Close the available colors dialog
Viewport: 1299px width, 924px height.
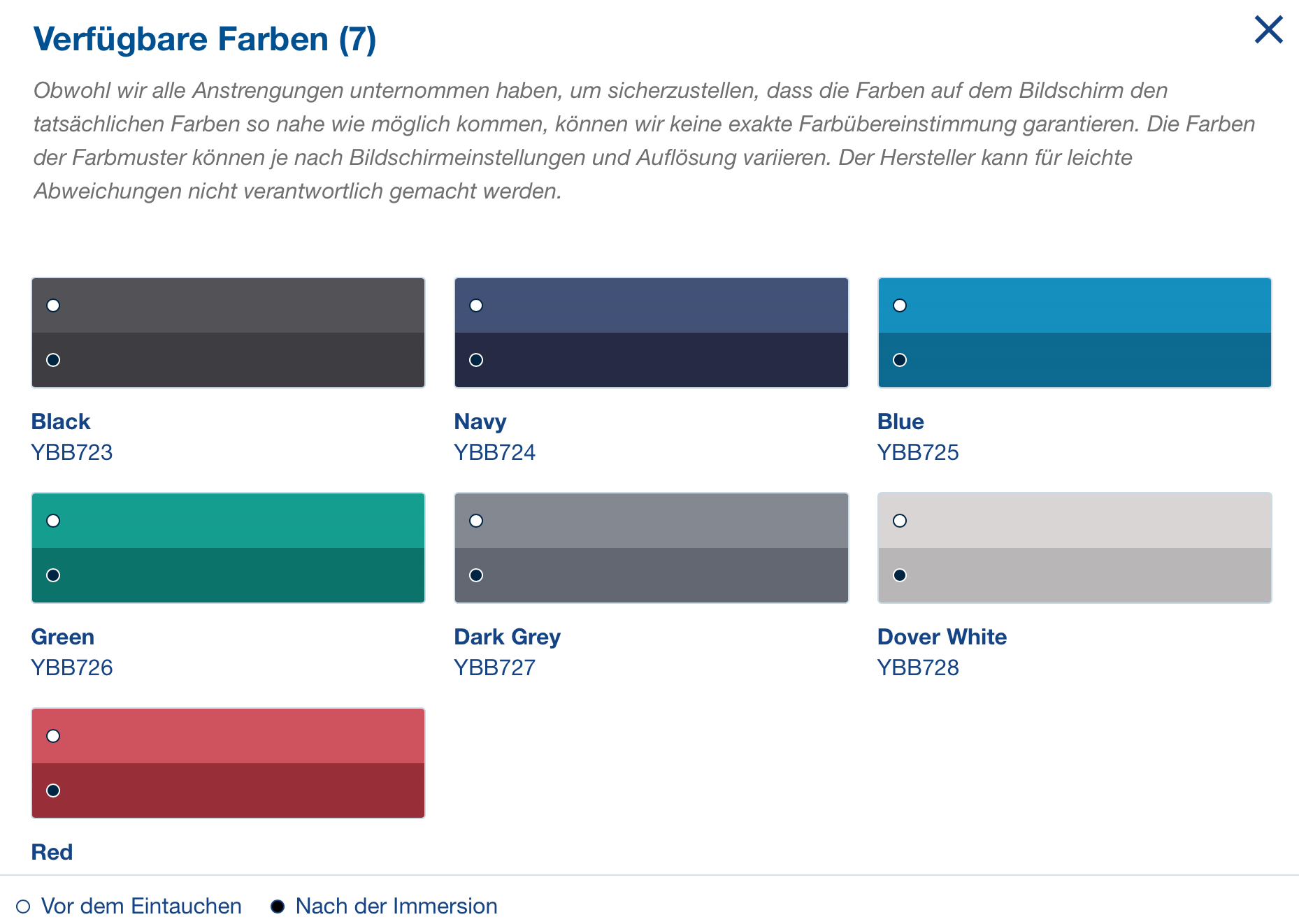pos(1268,30)
